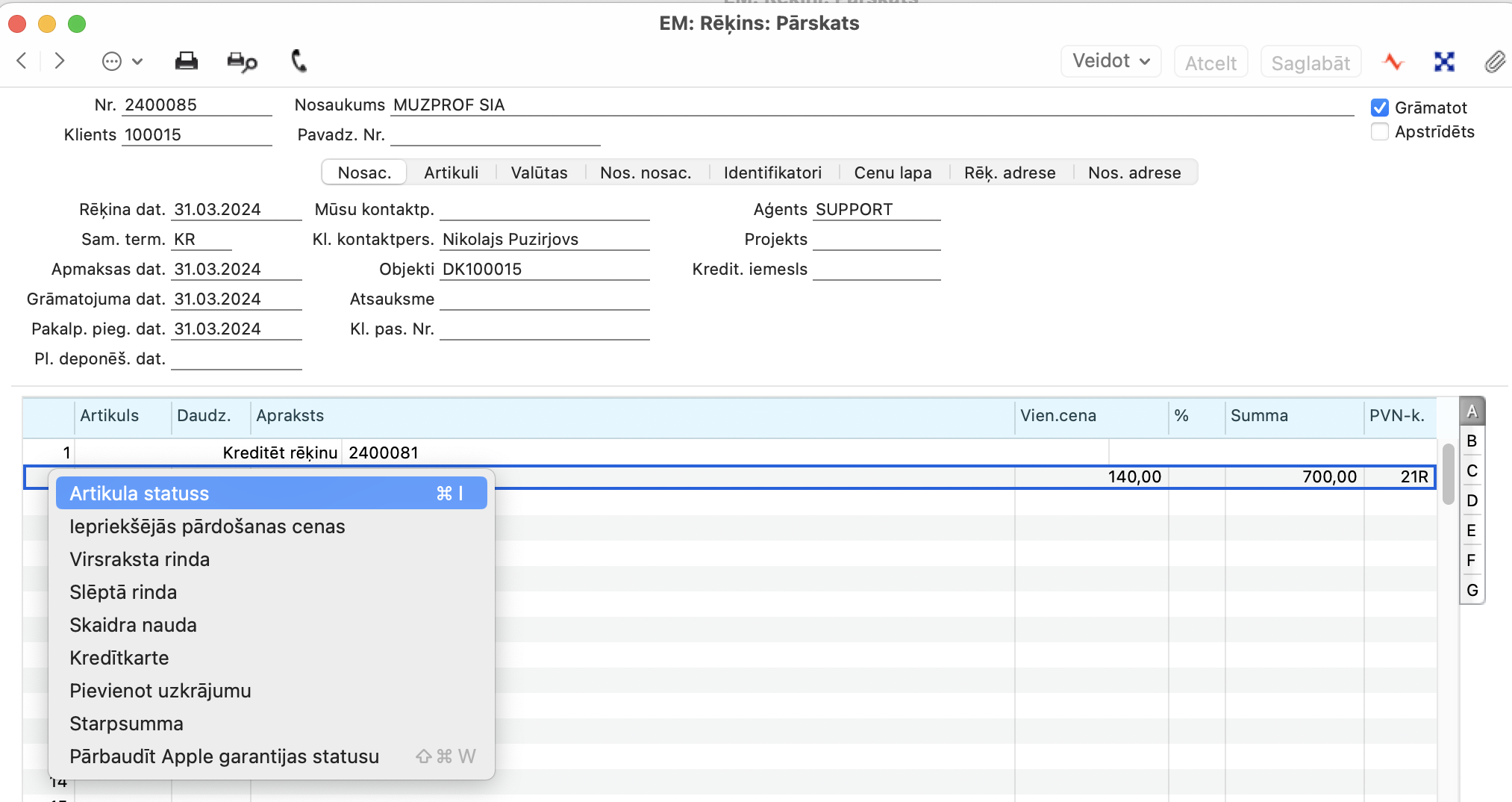Go forward with right arrow icon

tap(60, 61)
